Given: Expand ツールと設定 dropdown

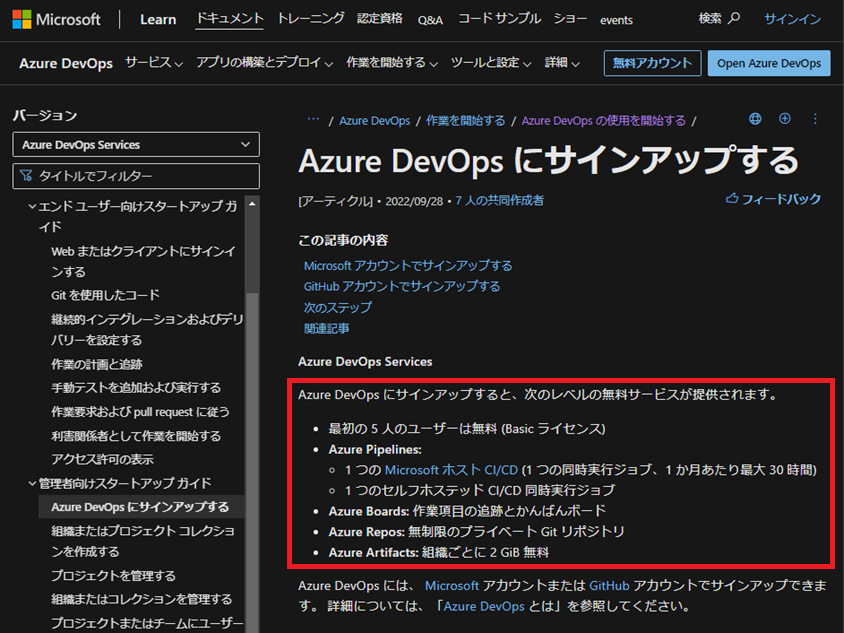Looking at the screenshot, I should [x=491, y=63].
